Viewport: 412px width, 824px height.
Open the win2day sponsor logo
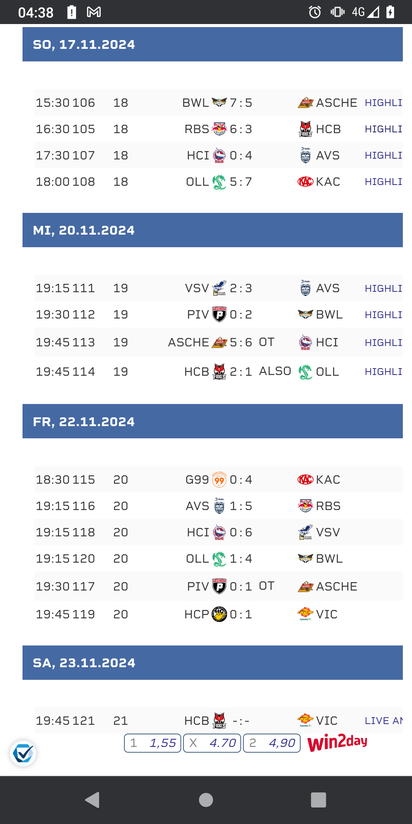[337, 743]
